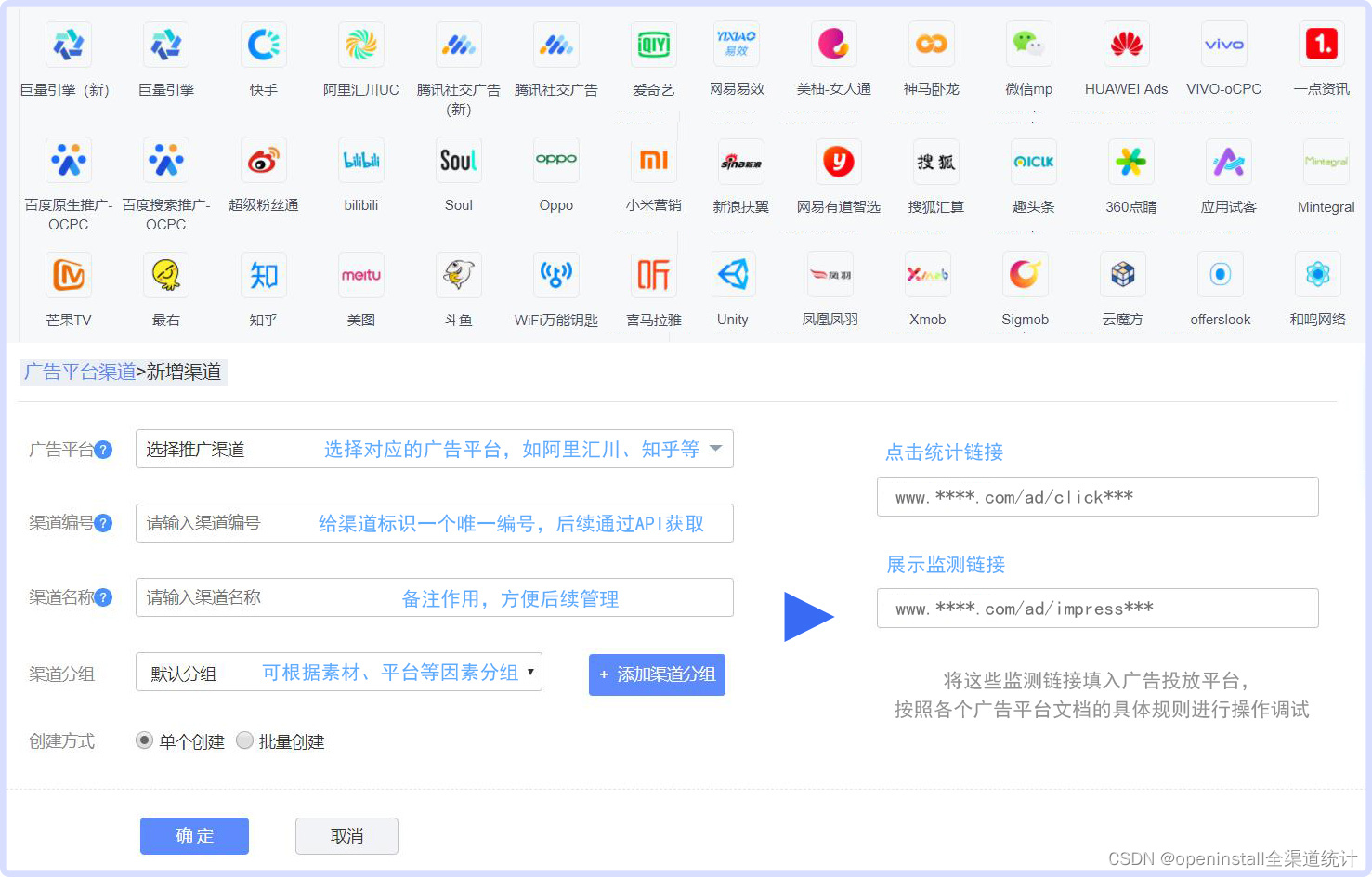Choose the 快手 ad platform icon

click(x=264, y=45)
